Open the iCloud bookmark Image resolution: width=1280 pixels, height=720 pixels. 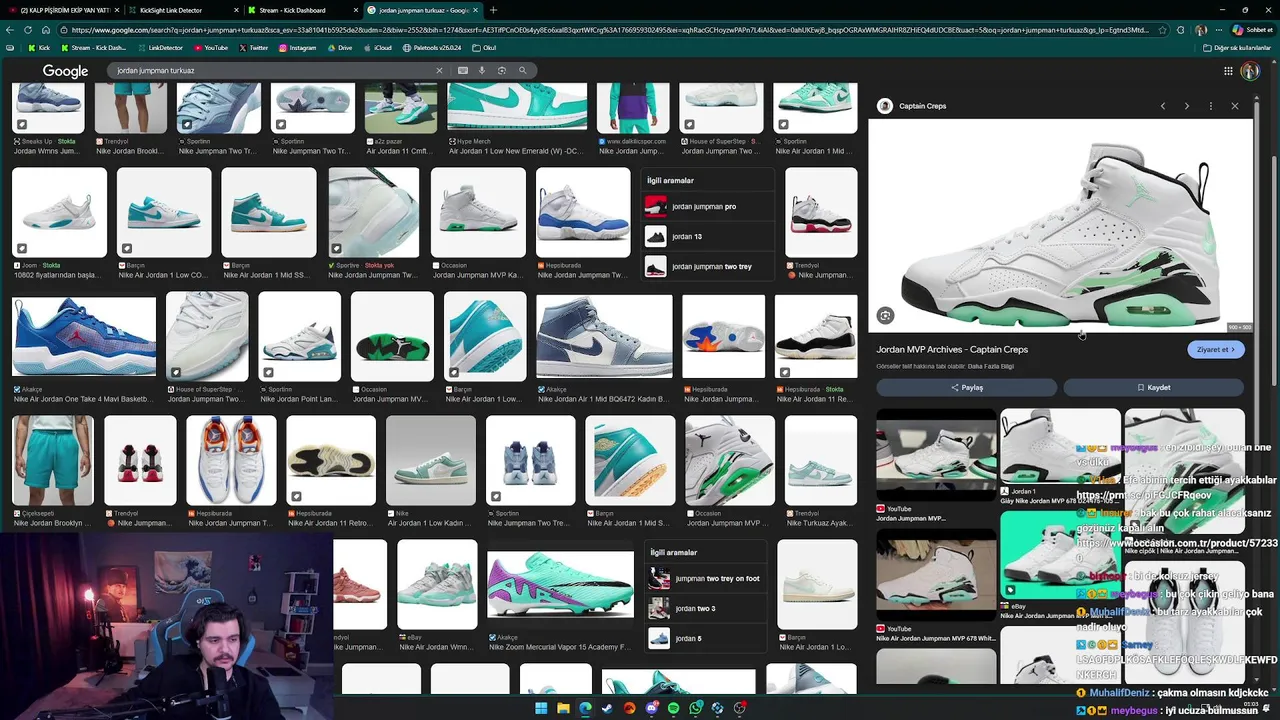376,48
